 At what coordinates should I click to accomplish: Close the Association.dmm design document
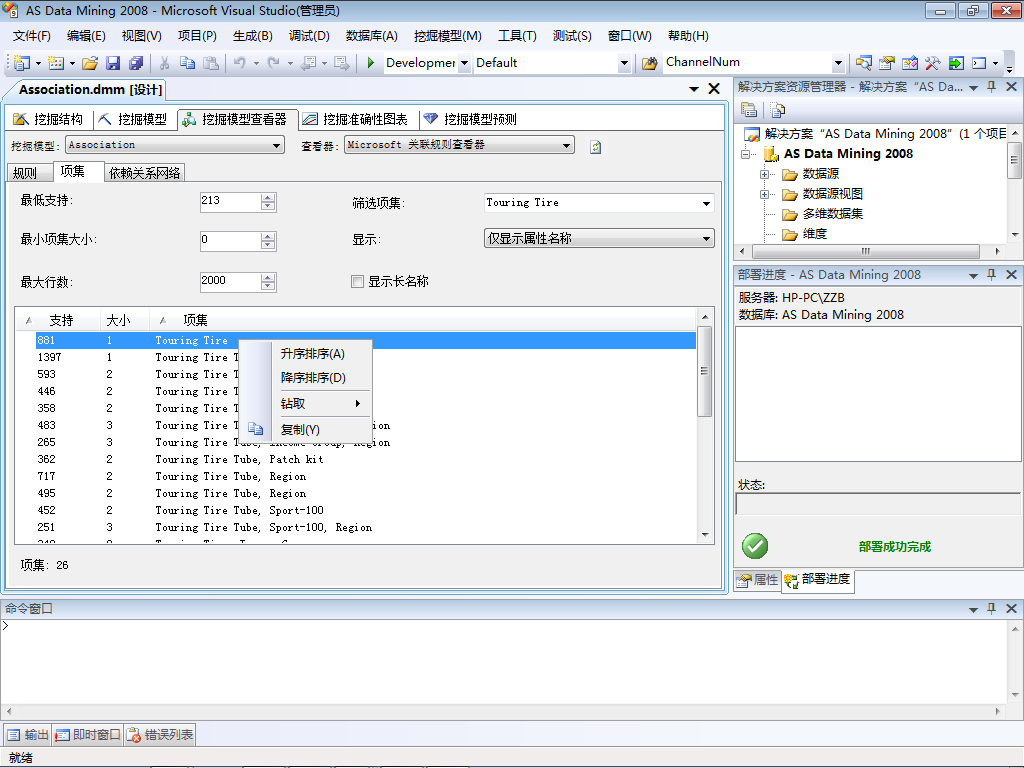coord(714,89)
